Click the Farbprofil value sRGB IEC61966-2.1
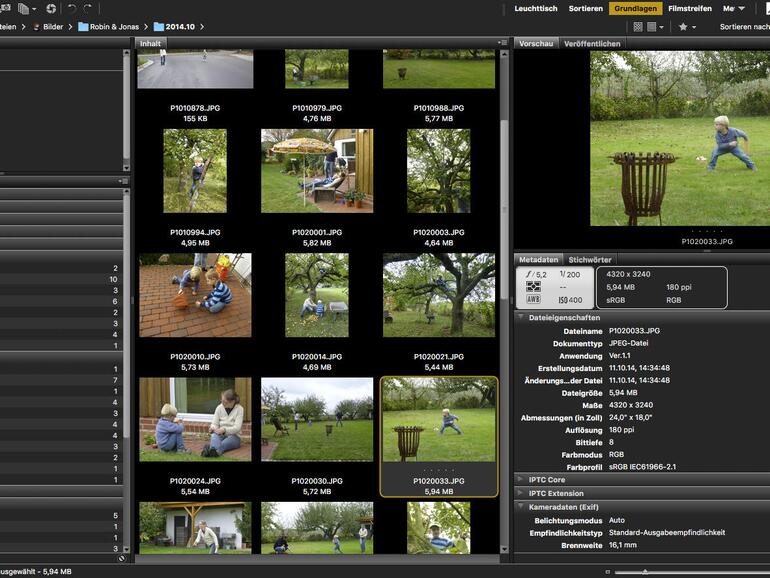This screenshot has height=578, width=770. click(642, 467)
